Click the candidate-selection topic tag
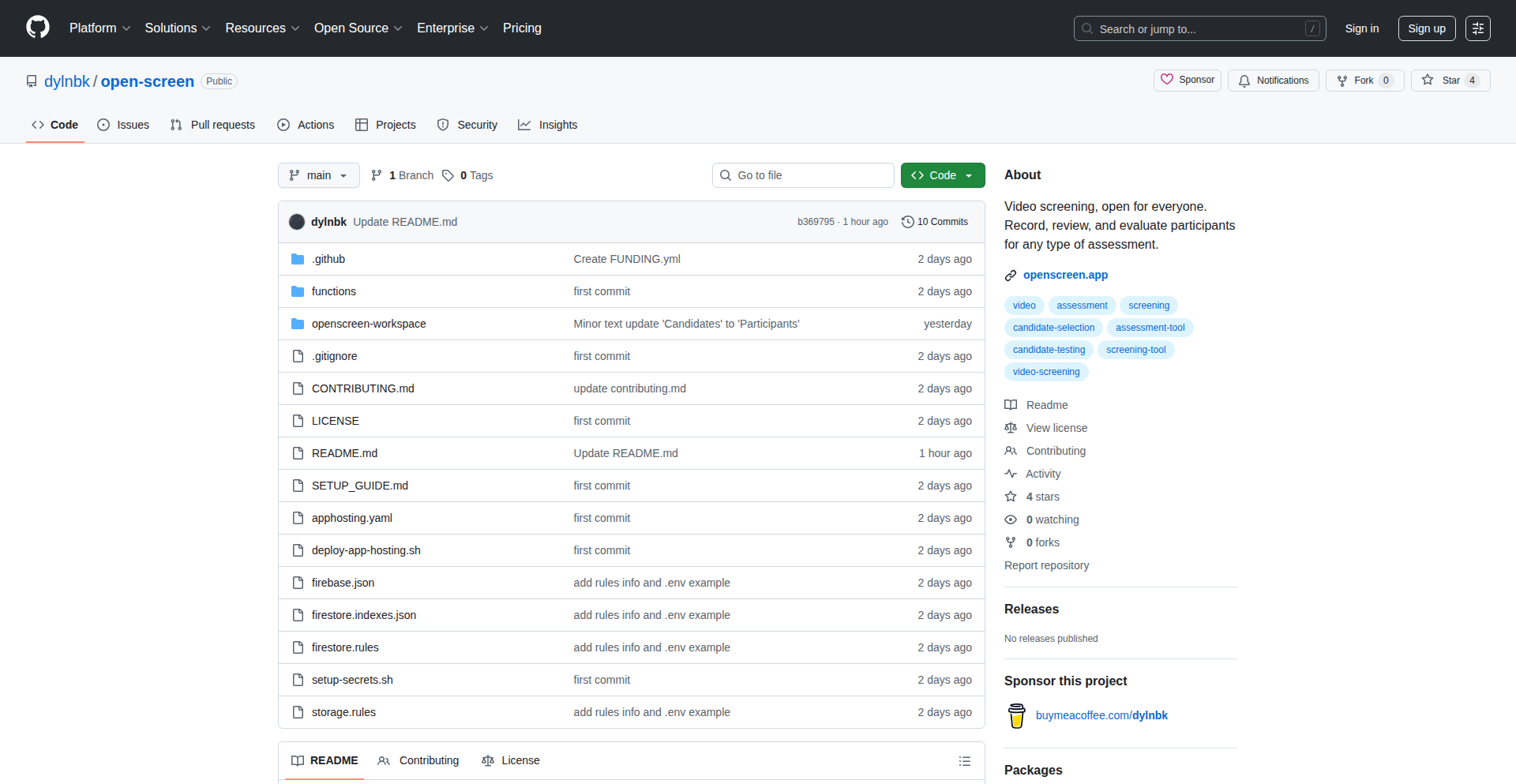This screenshot has height=784, width=1516. [x=1053, y=328]
